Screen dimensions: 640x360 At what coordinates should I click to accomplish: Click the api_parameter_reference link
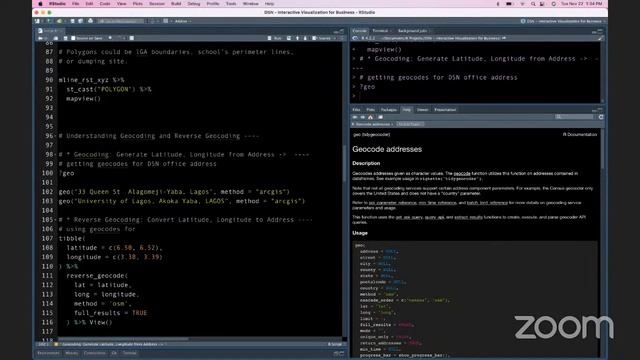point(392,203)
